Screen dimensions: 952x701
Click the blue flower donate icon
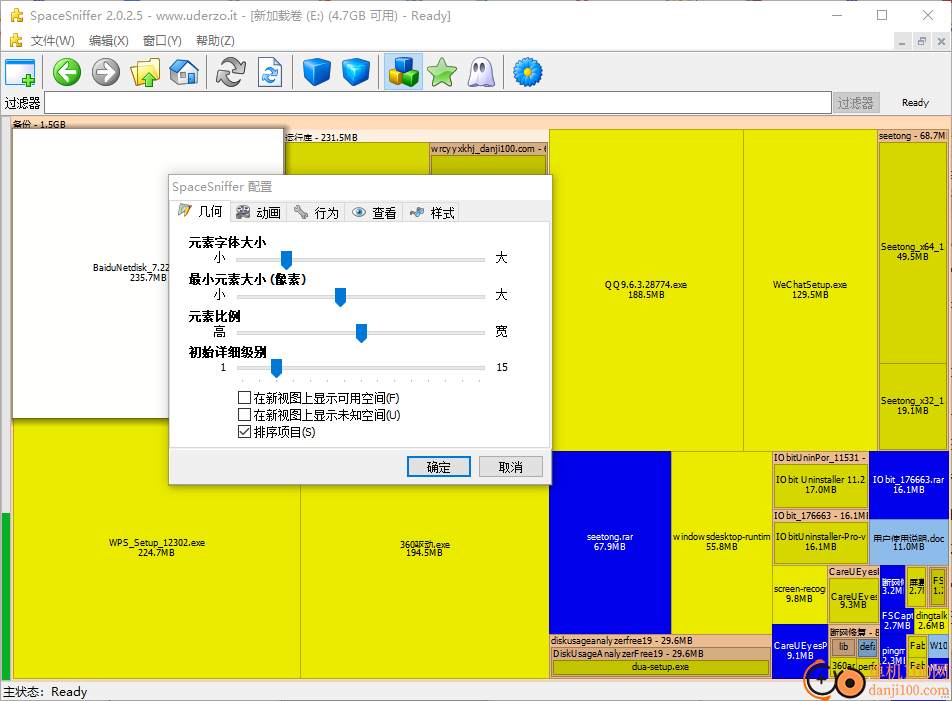click(528, 72)
